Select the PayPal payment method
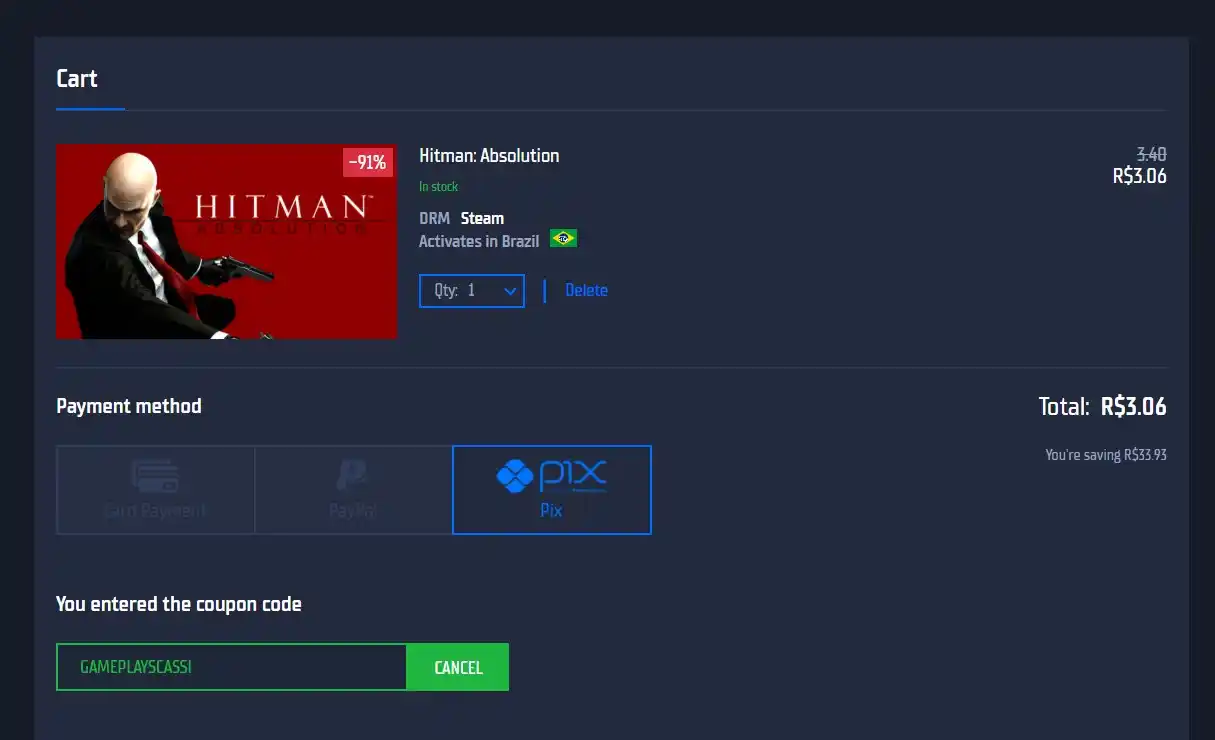 pos(354,490)
